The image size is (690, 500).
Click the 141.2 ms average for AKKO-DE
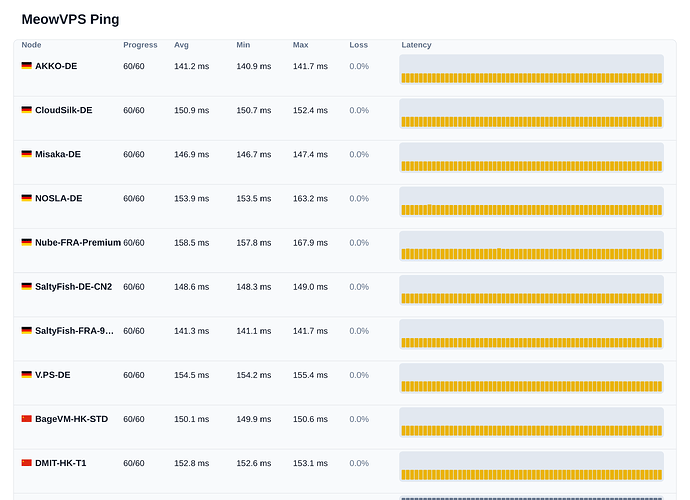(191, 66)
